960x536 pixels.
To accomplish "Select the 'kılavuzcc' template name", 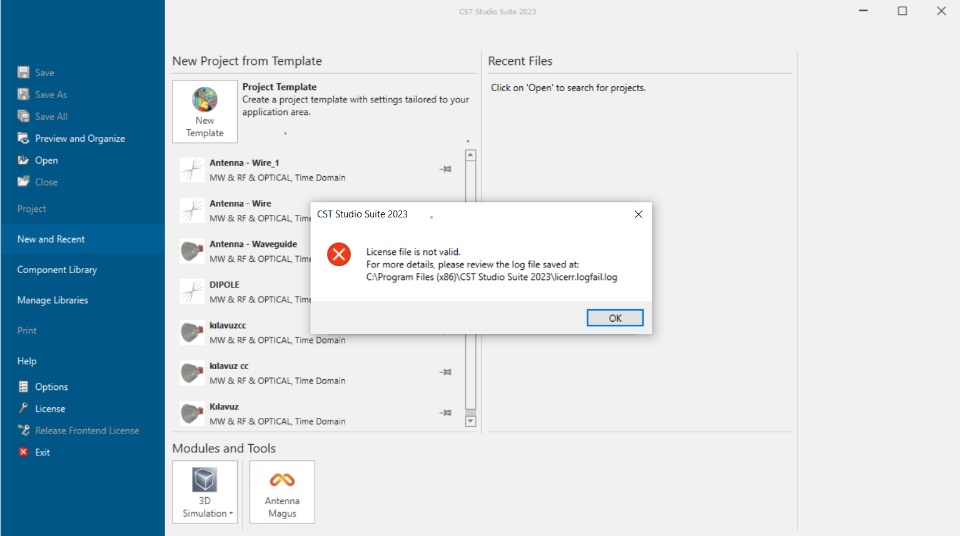I will 228,325.
